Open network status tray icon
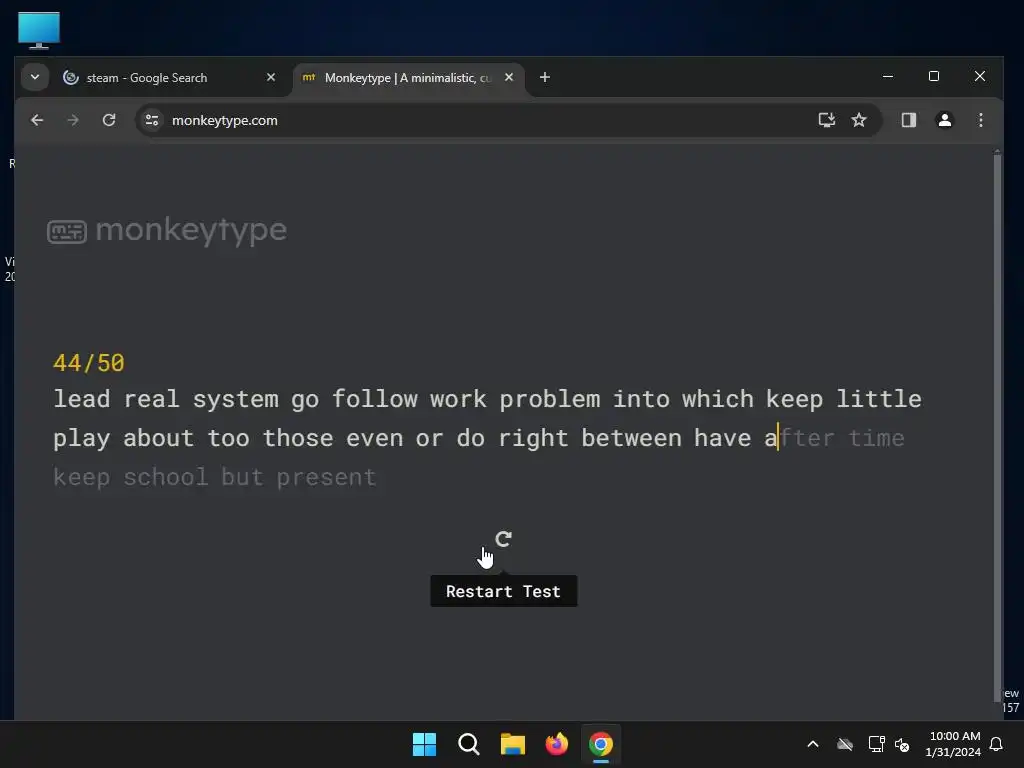 (x=876, y=744)
